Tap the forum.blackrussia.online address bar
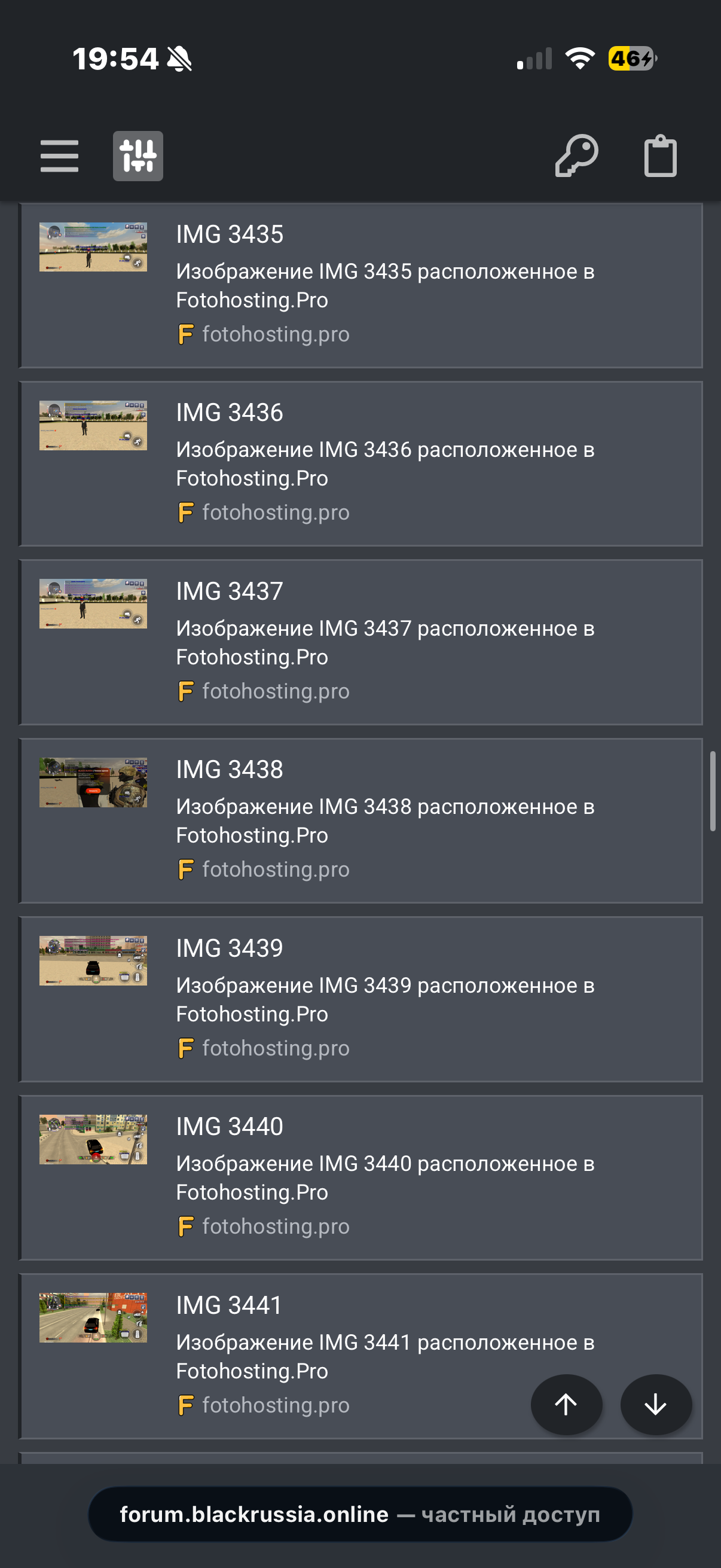Screen dimensions: 721x1568 tap(360, 1514)
